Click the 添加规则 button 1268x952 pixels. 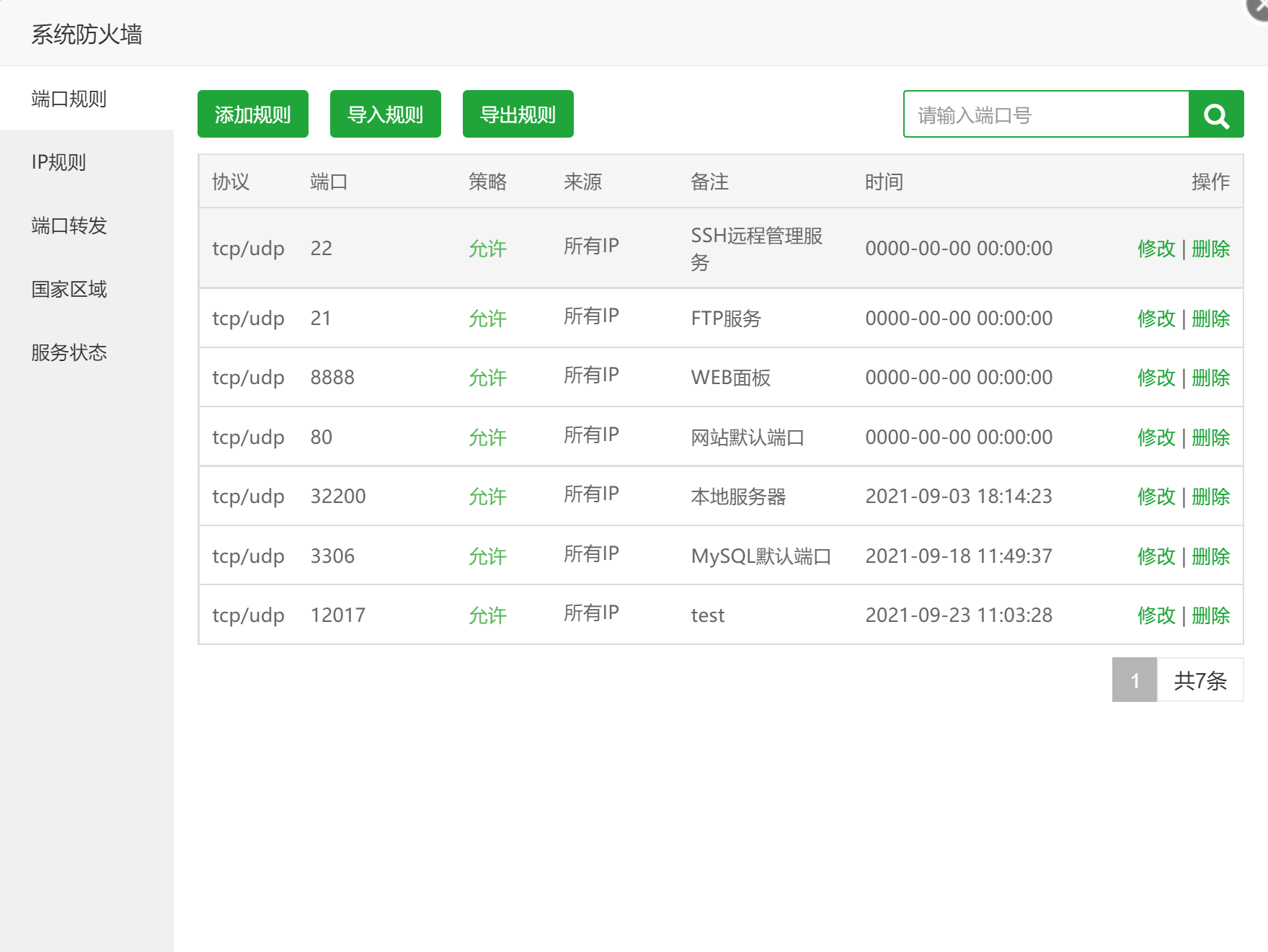click(252, 114)
